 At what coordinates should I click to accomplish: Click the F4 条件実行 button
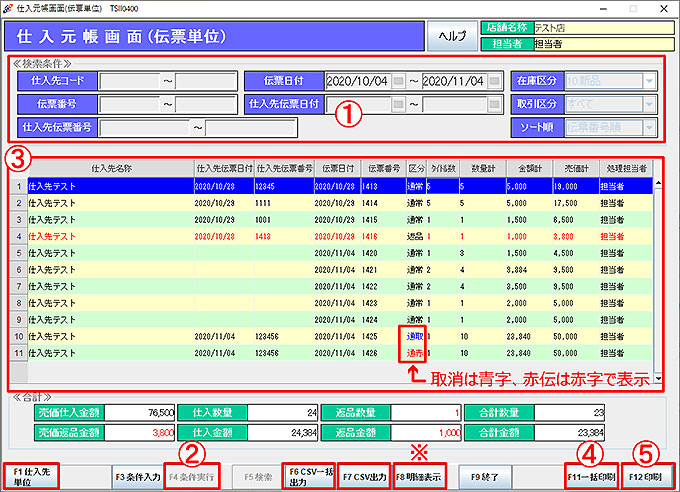[x=192, y=477]
